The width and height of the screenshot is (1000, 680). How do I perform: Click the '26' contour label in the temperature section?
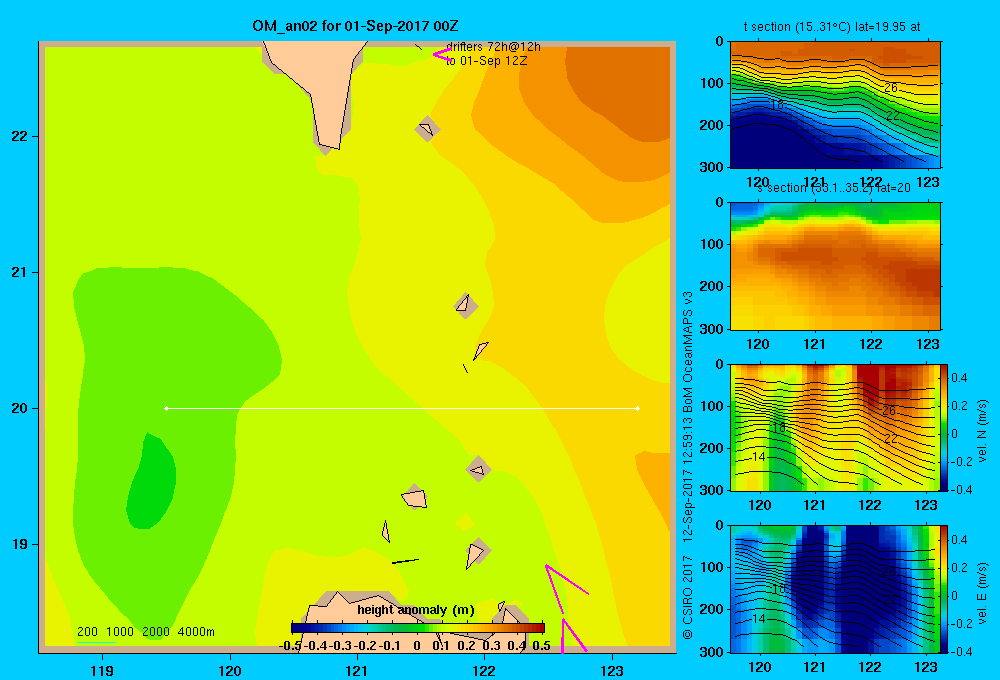click(x=891, y=88)
